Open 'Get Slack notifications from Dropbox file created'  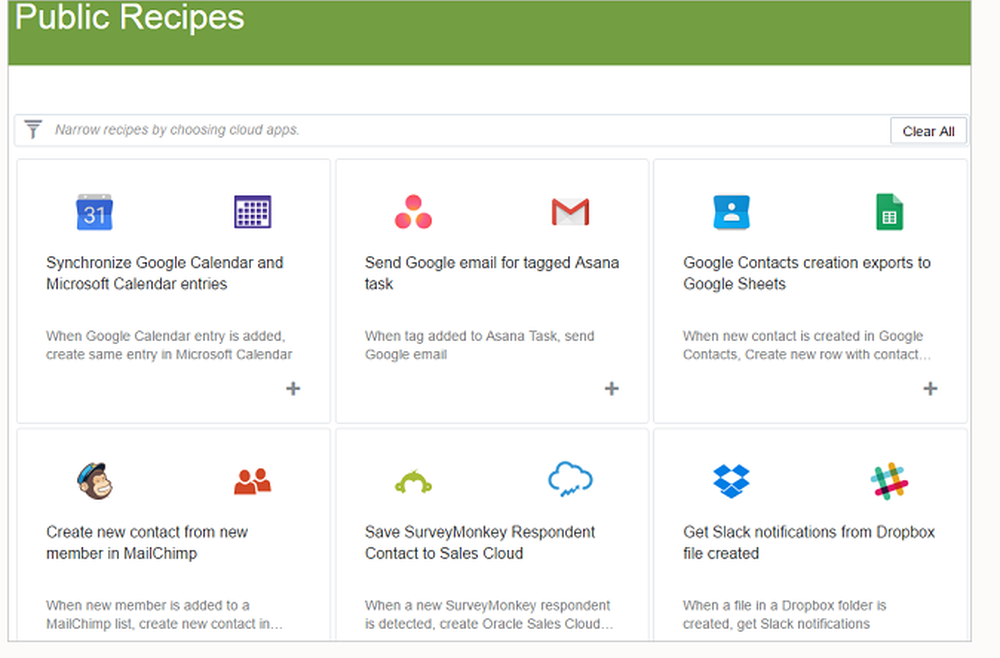tap(809, 543)
